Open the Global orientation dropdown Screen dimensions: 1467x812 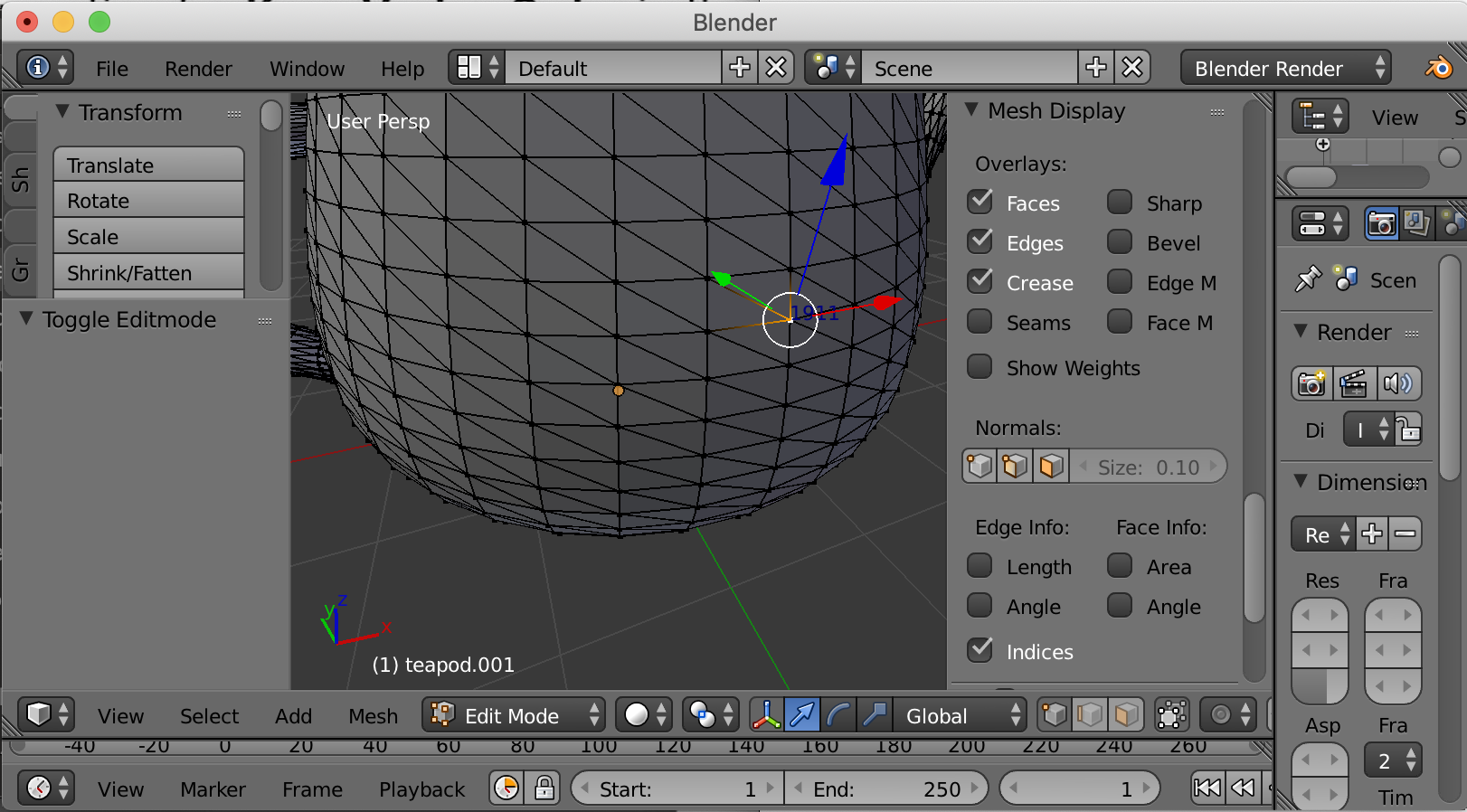960,715
